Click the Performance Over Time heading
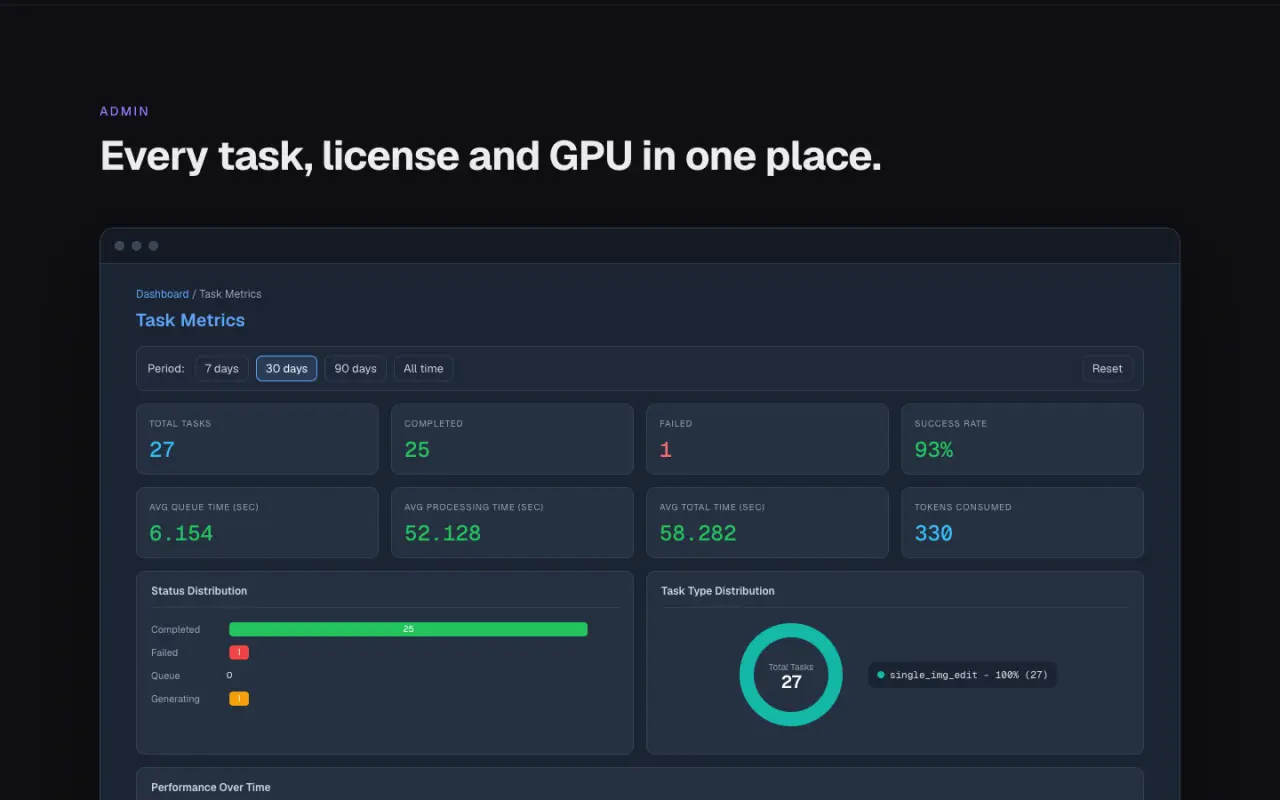1280x800 pixels. [x=211, y=787]
